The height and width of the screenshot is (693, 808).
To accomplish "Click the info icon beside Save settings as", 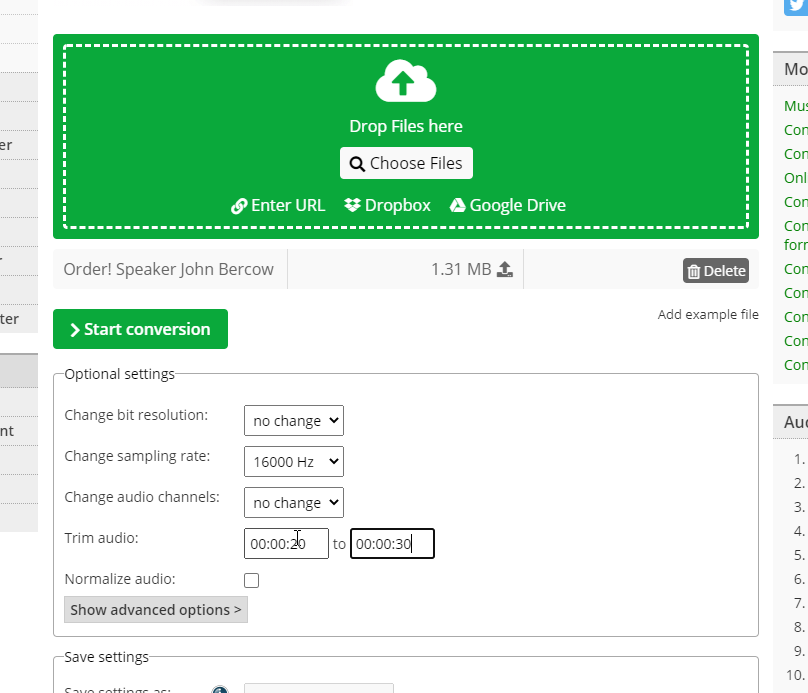I will click(x=220, y=690).
